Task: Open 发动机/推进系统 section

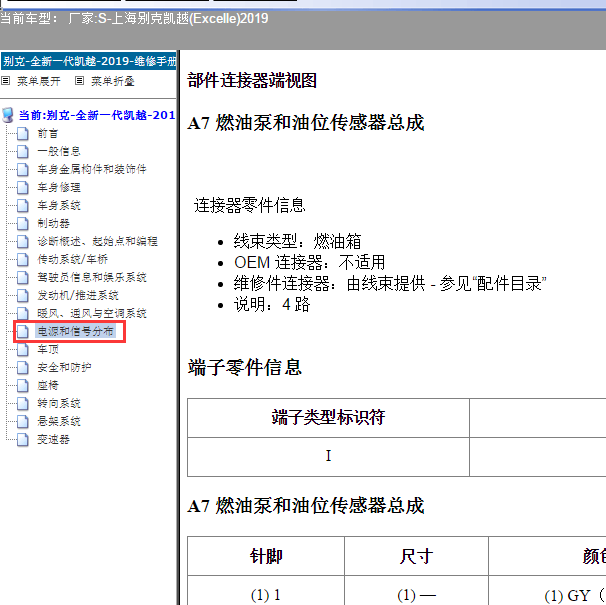Action: 78,295
